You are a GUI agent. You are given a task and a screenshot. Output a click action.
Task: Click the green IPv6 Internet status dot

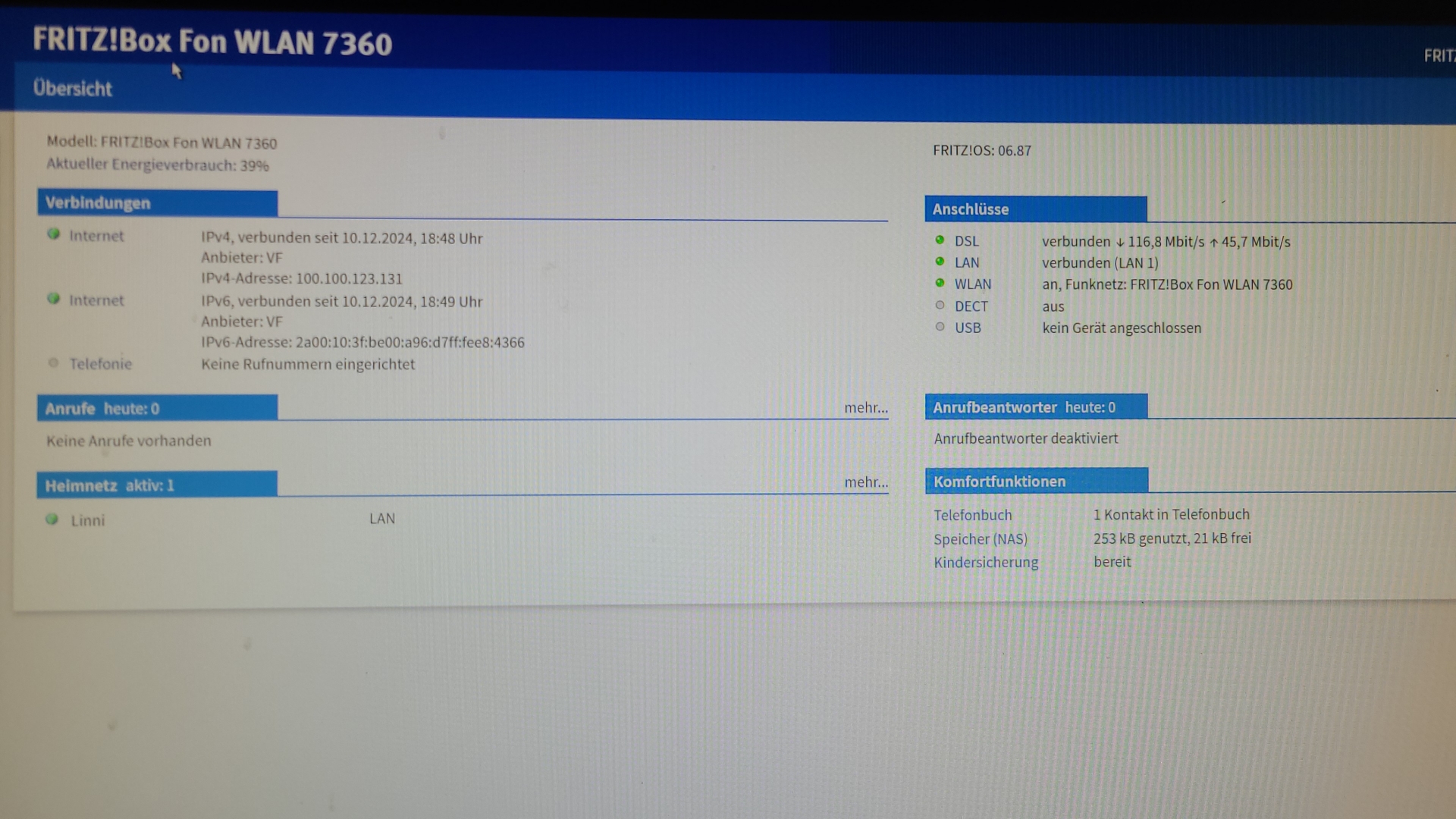[x=53, y=299]
